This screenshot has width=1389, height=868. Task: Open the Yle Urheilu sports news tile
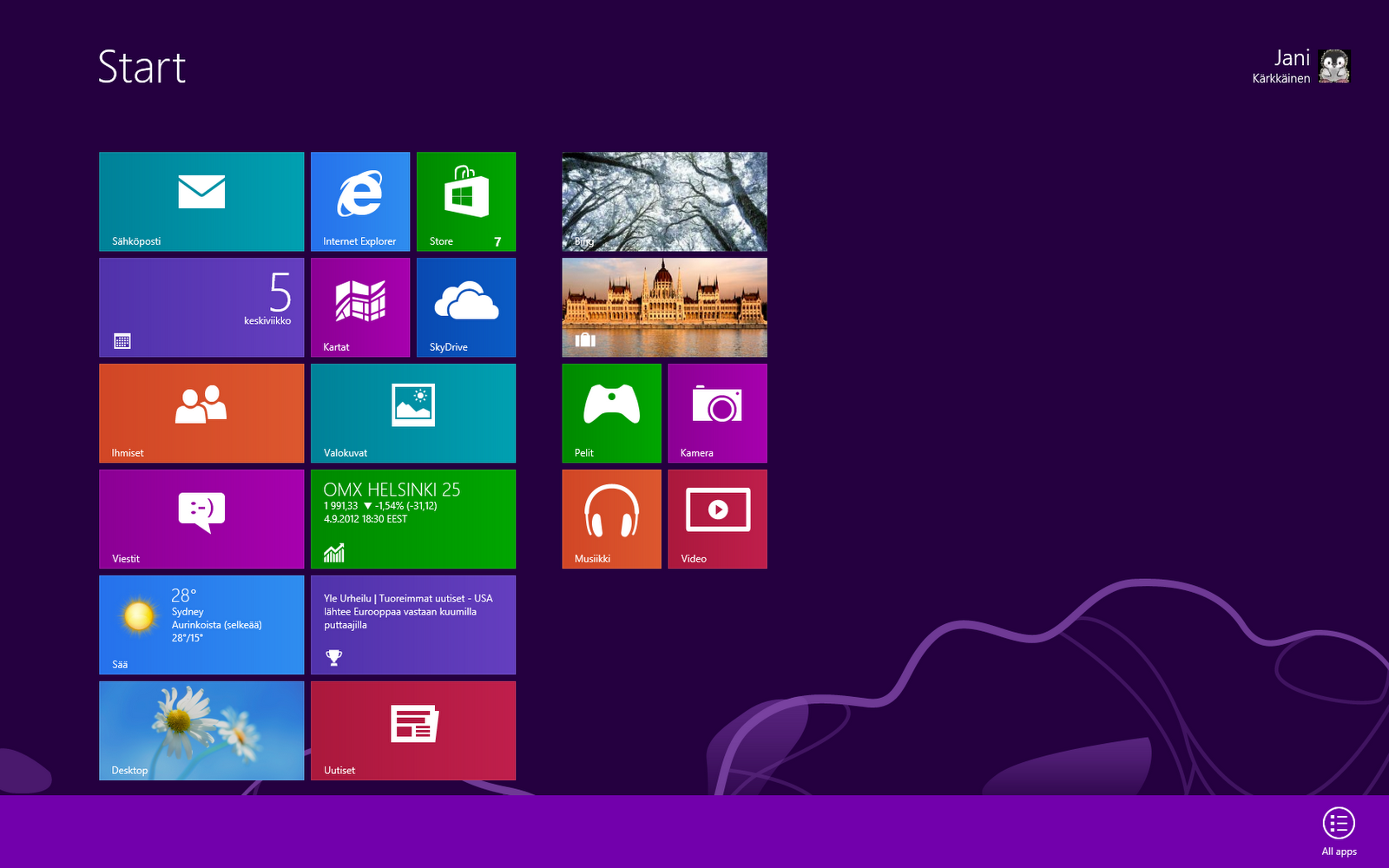[x=413, y=625]
